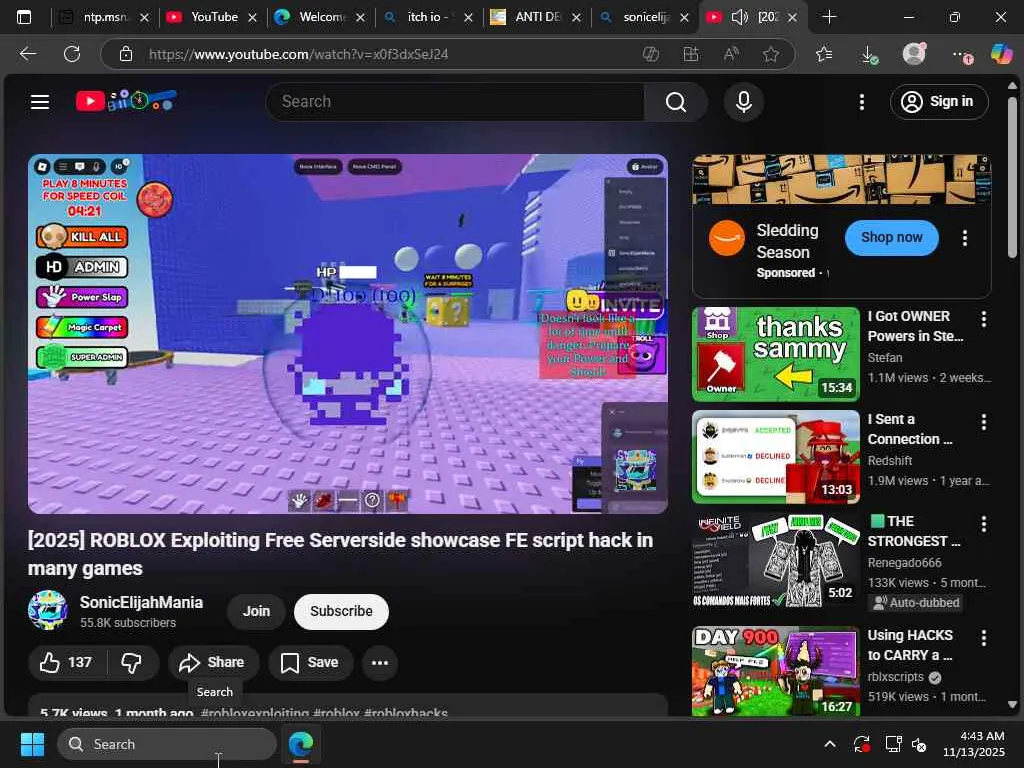Image resolution: width=1024 pixels, height=768 pixels.
Task: Click the Sign in button
Action: 938,102
